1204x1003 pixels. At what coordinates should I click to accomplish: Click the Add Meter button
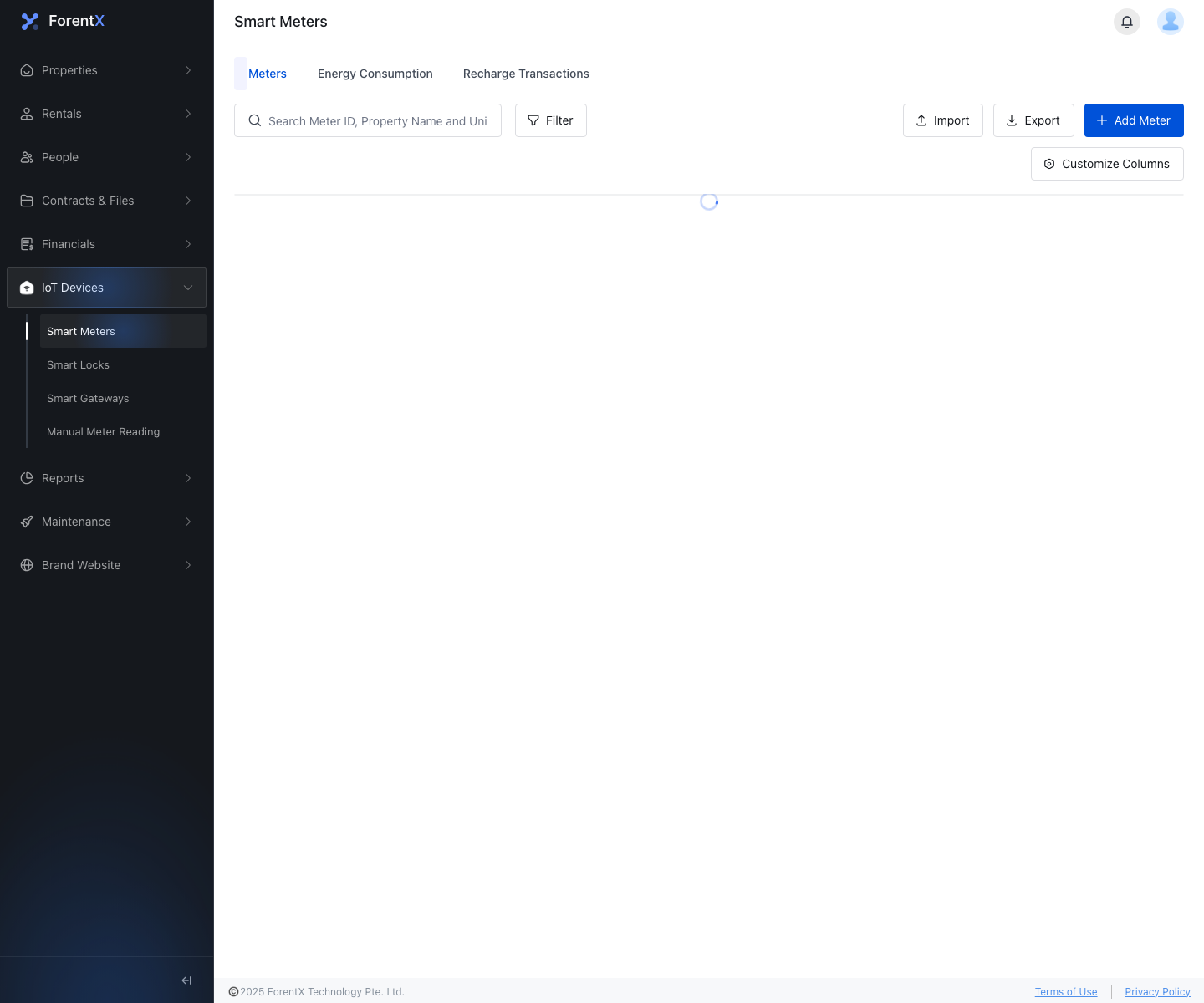tap(1134, 120)
